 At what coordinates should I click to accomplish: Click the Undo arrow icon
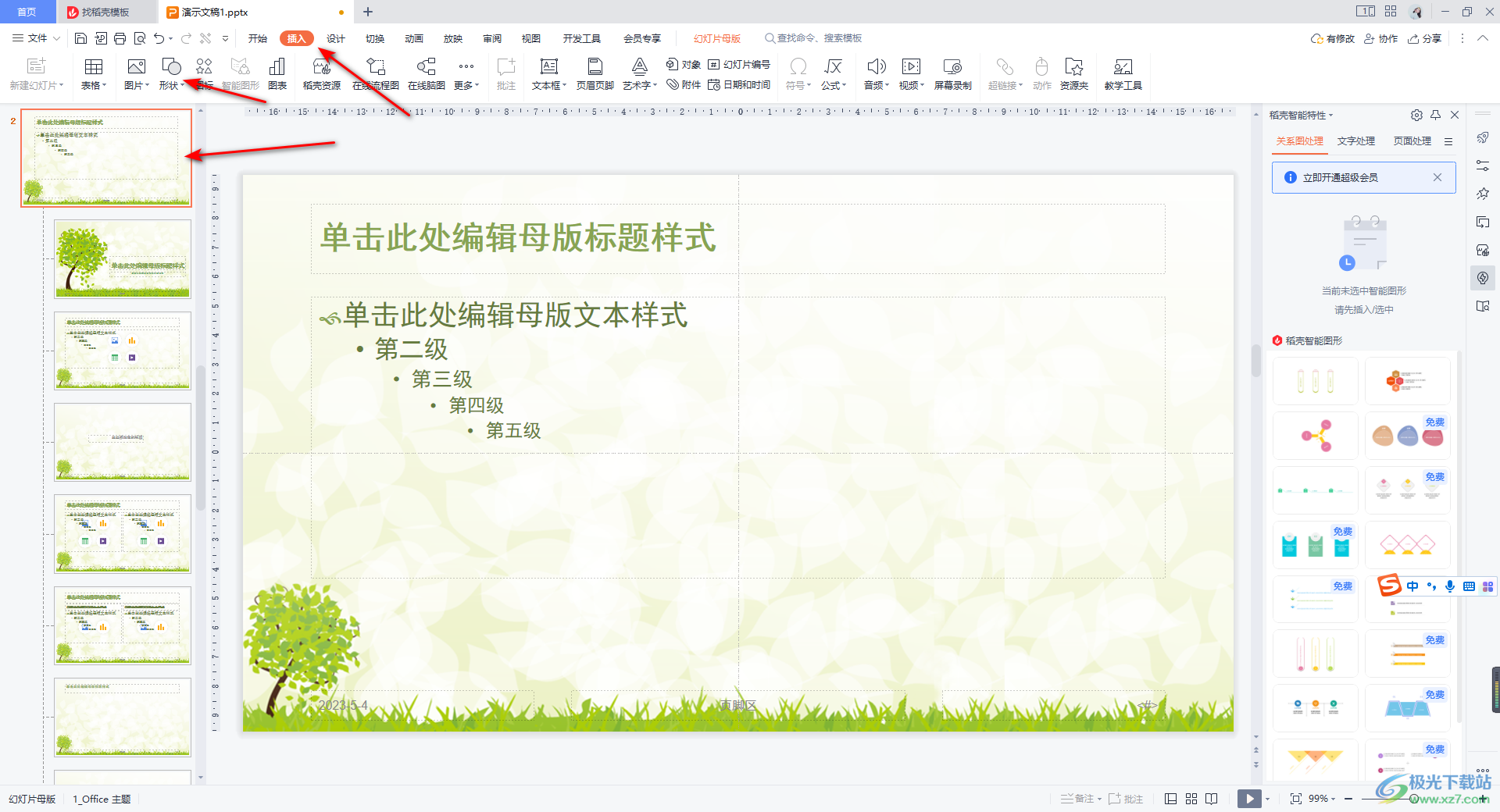pos(159,38)
